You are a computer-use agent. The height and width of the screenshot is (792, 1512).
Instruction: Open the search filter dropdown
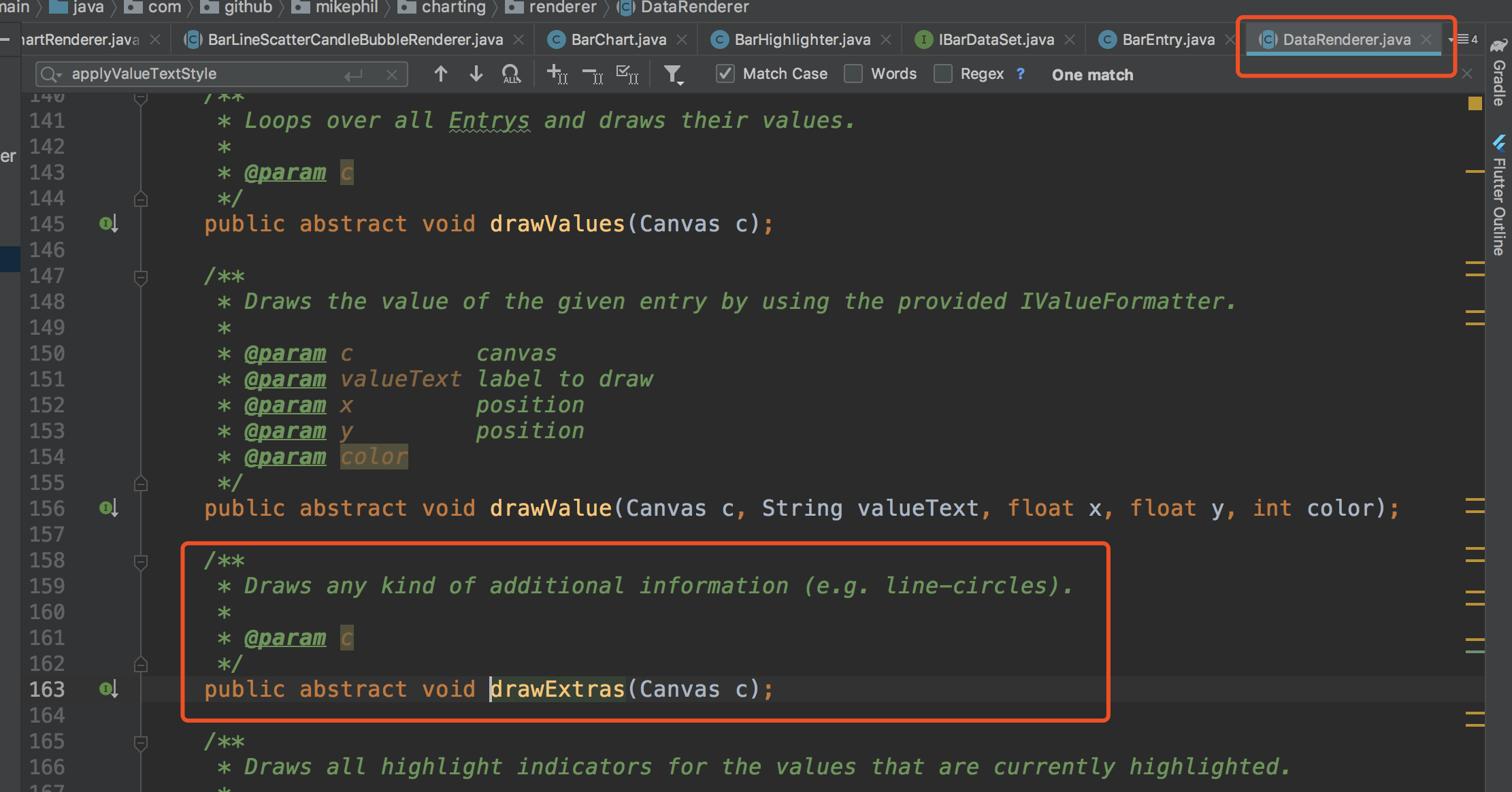coord(673,73)
